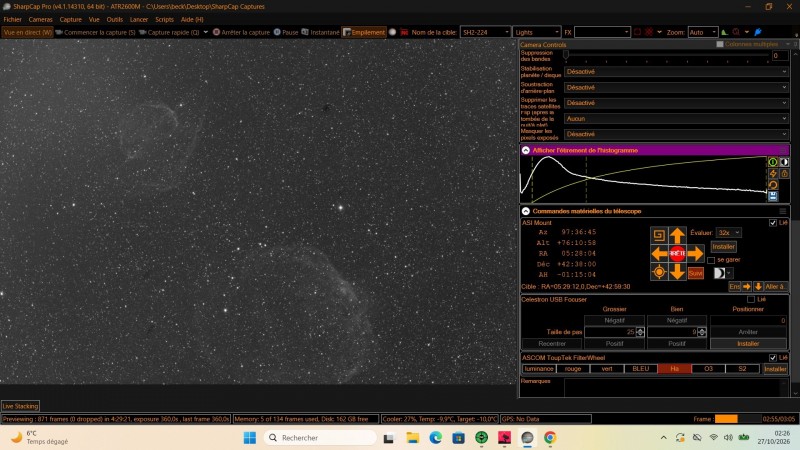Screen dimensions: 800x450
Task: Open telescope hardware panel hamburger menu
Action: point(783,211)
